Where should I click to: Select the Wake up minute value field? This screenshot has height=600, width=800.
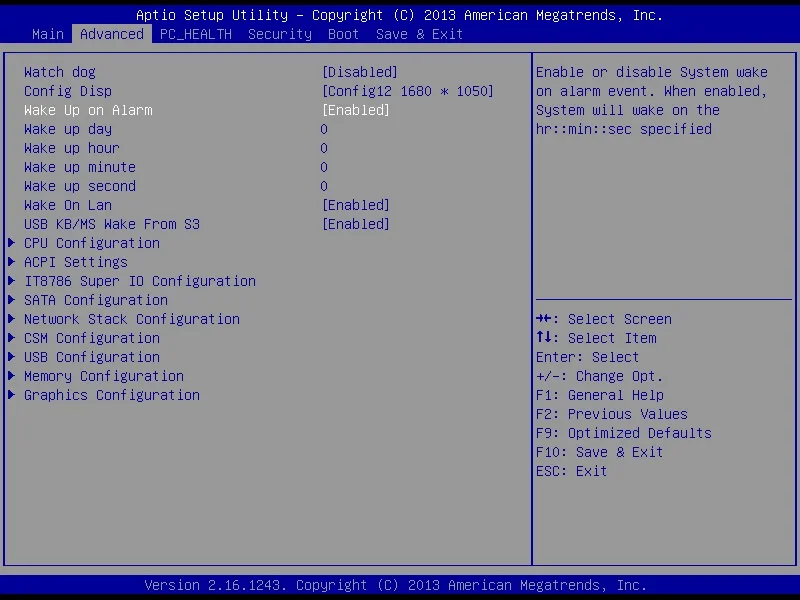324,167
